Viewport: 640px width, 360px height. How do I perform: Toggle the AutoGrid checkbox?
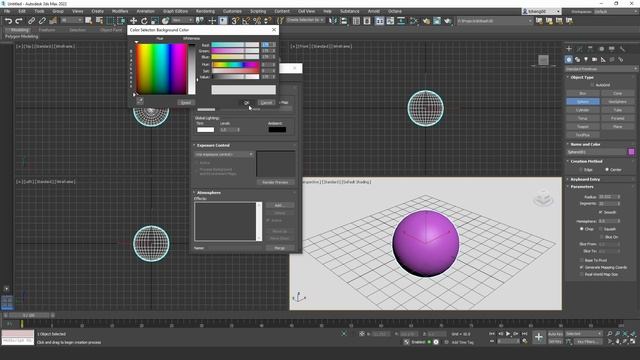coord(592,85)
